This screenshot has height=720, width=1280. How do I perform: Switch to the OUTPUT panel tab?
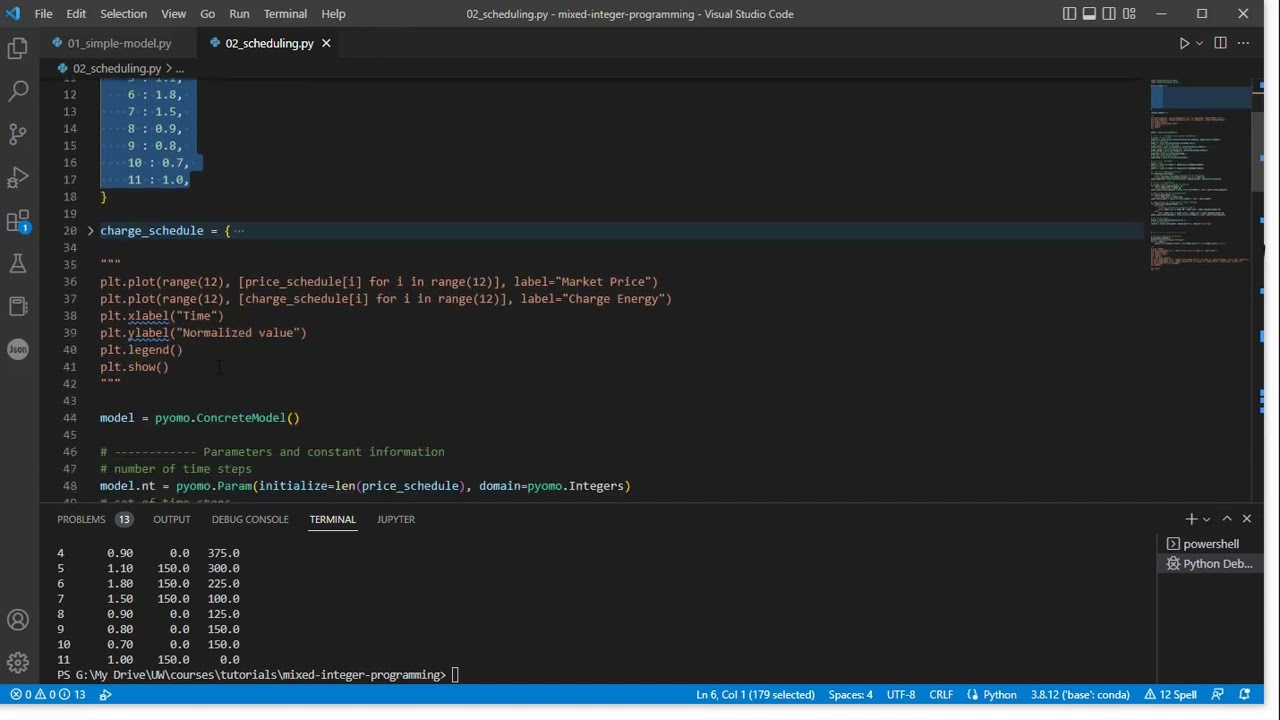pyautogui.click(x=172, y=519)
